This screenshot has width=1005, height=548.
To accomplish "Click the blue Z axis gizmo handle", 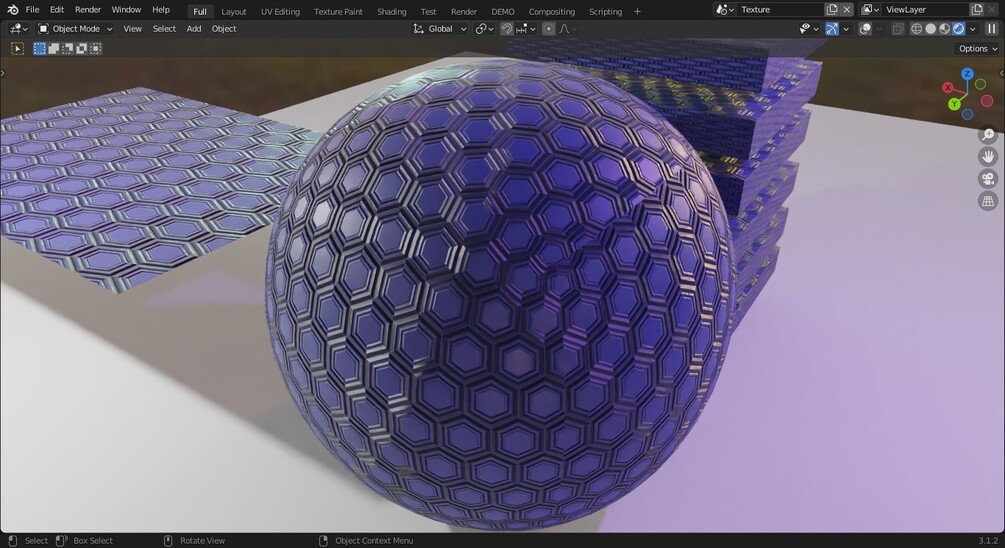I will [967, 74].
